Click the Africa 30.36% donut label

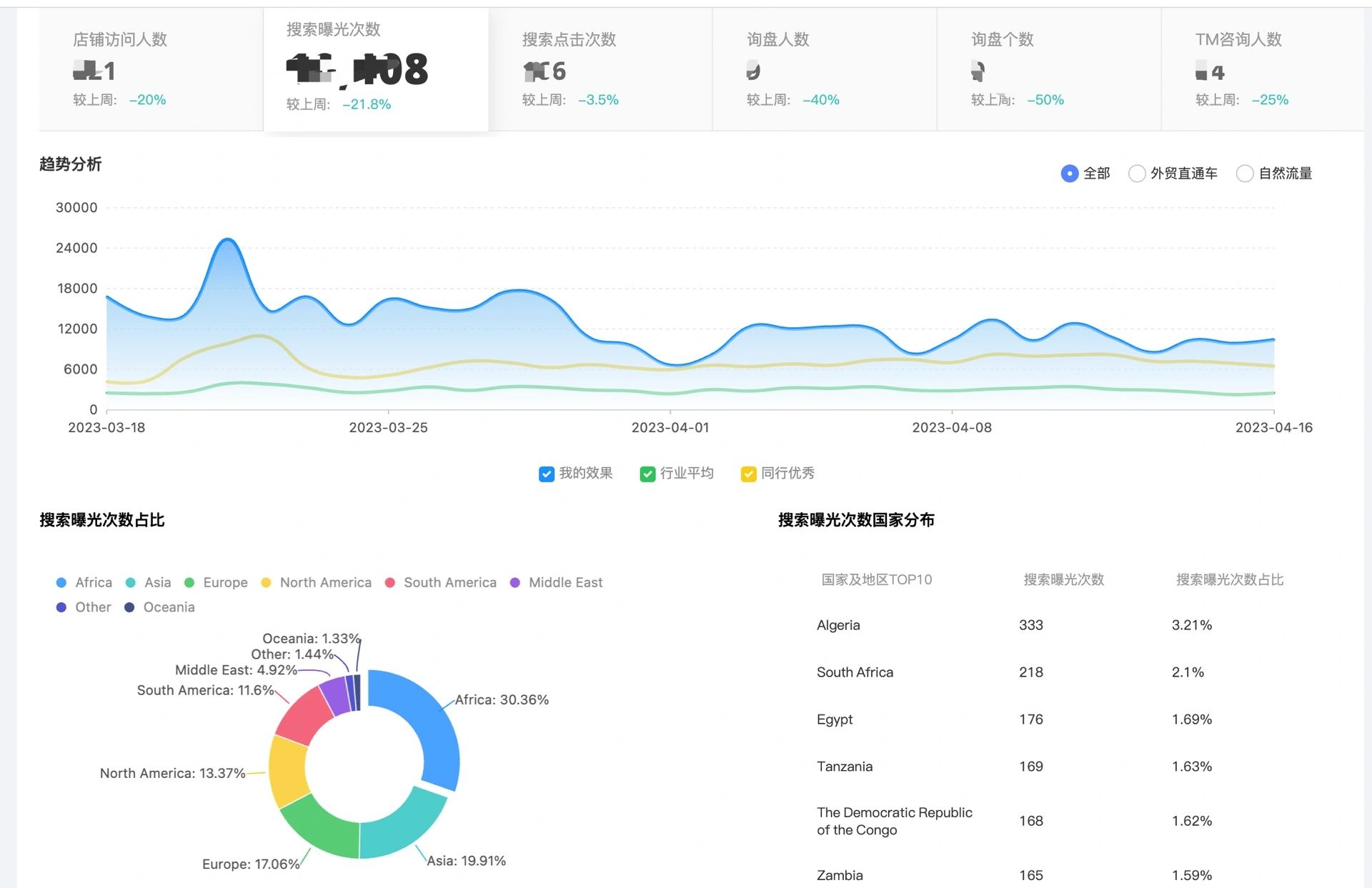502,700
